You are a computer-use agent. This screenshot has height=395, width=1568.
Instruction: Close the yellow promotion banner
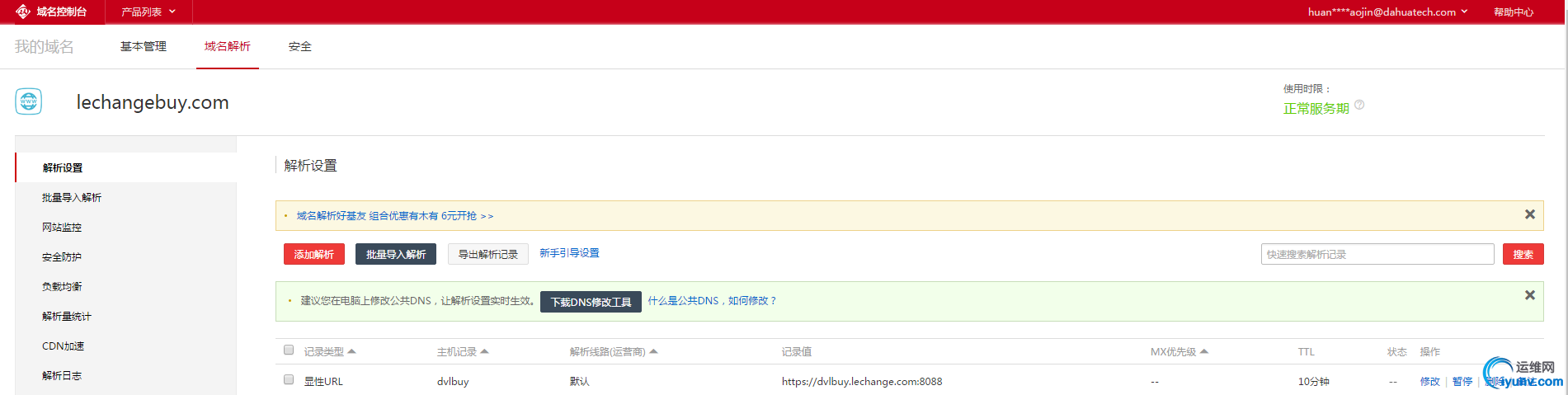[x=1530, y=214]
